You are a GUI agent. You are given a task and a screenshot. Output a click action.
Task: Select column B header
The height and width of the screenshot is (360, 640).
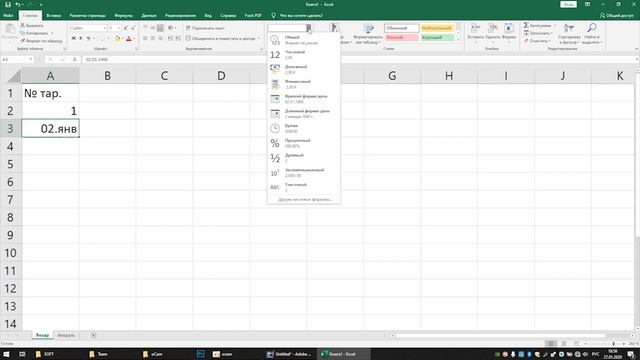(x=107, y=76)
